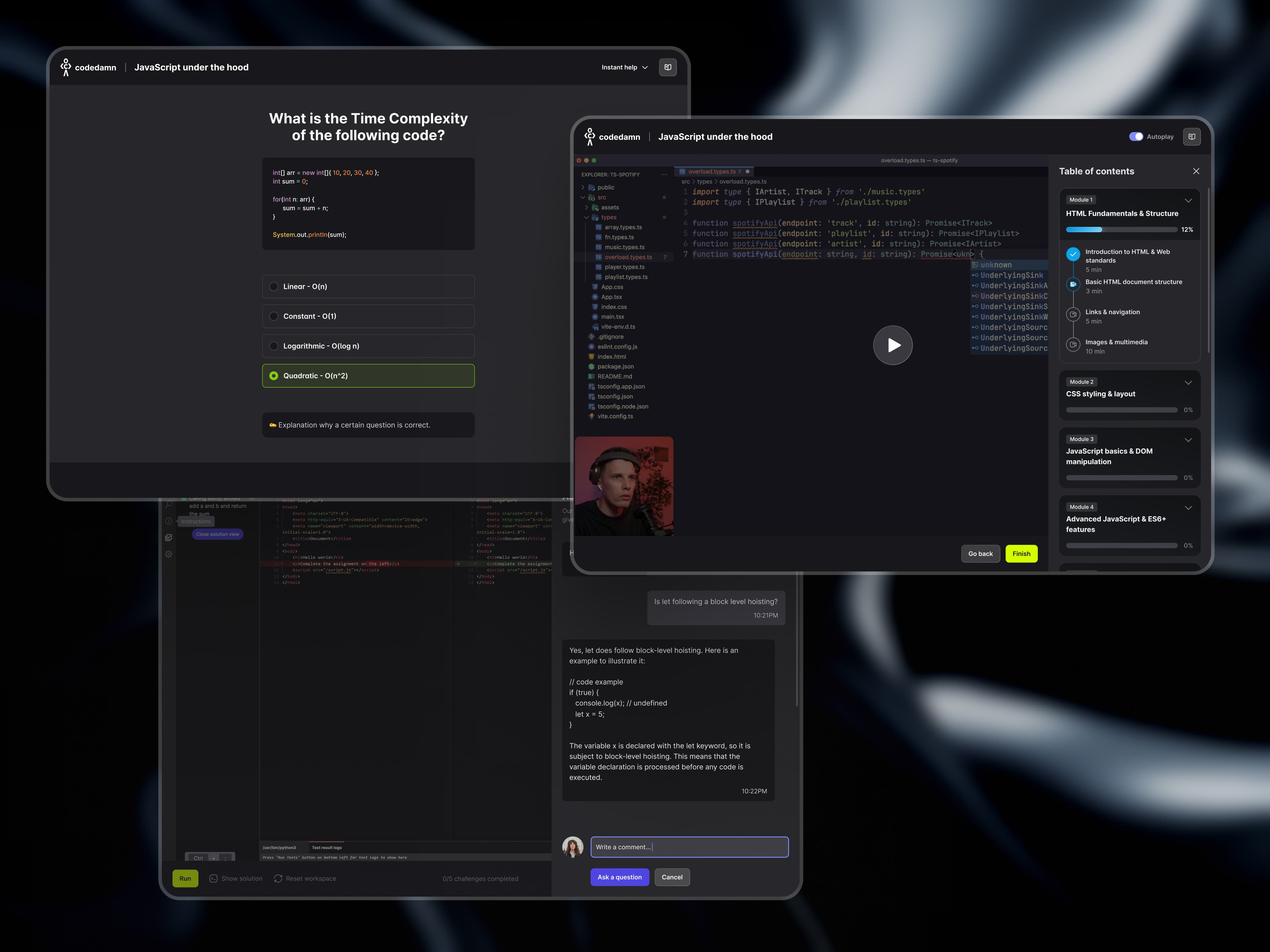Close the Table of contents panel
The image size is (1270, 952).
[1196, 171]
